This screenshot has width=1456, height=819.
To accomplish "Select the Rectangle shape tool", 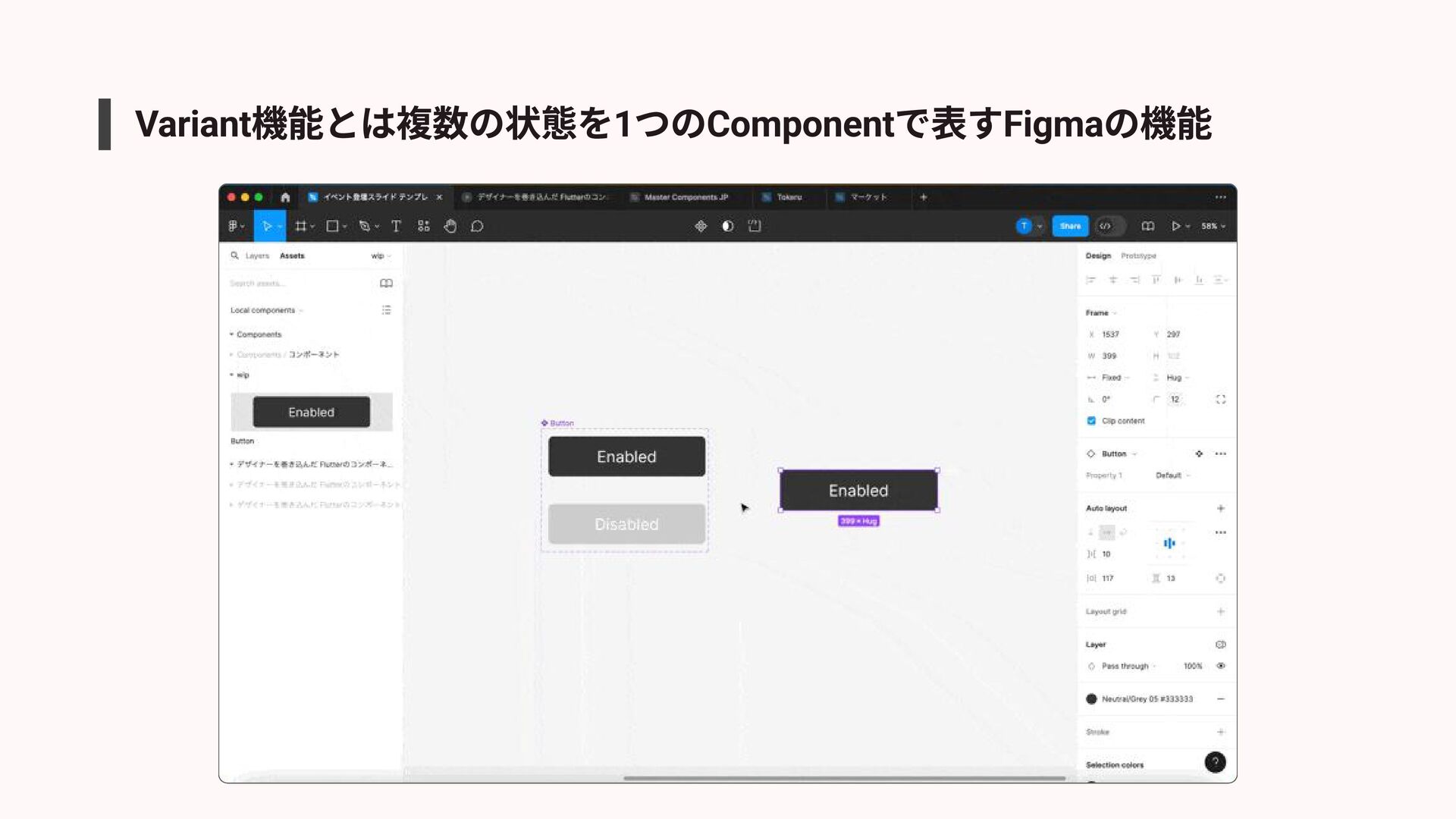I will (332, 226).
